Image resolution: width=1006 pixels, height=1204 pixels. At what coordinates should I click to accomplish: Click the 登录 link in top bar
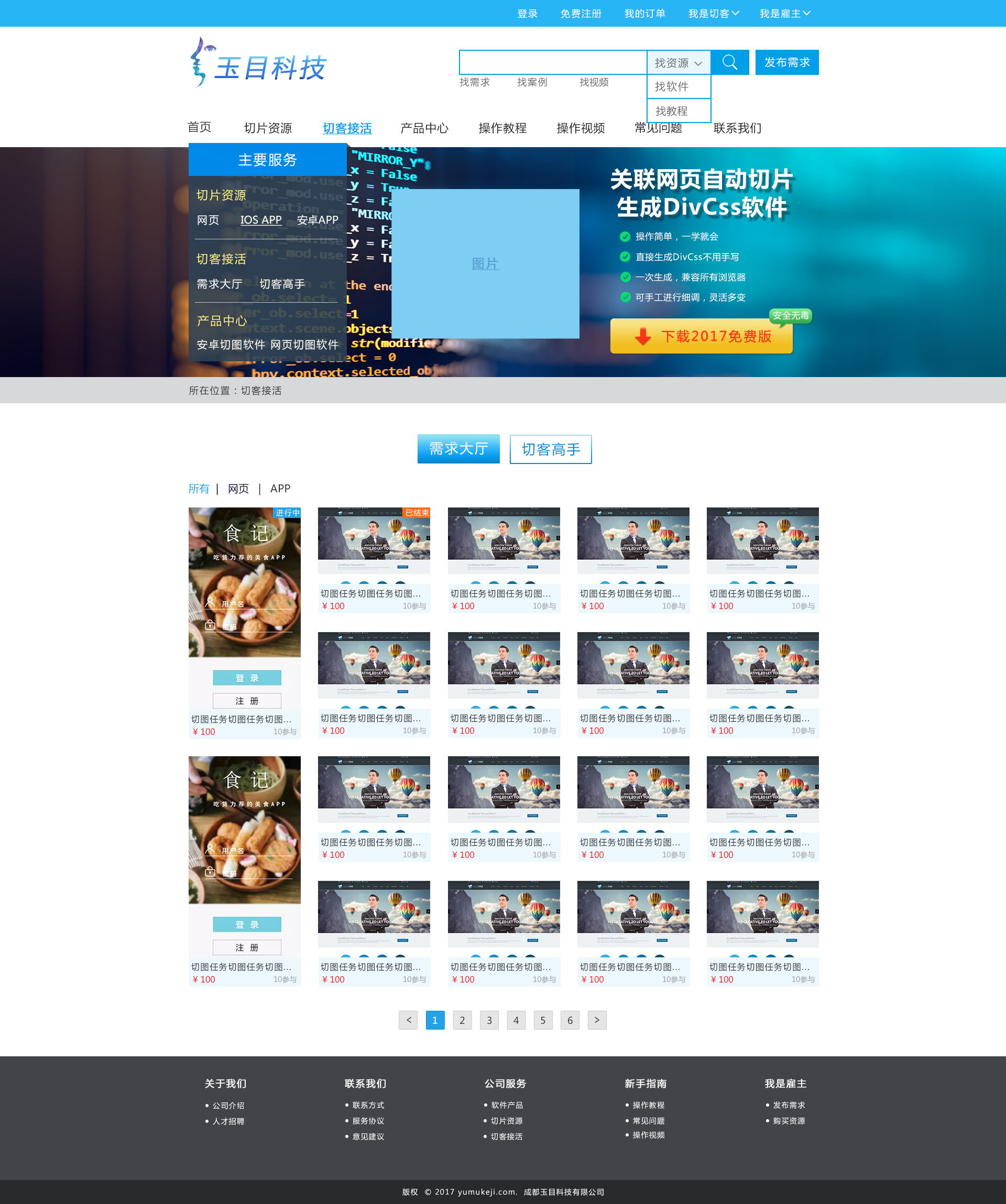pos(527,14)
